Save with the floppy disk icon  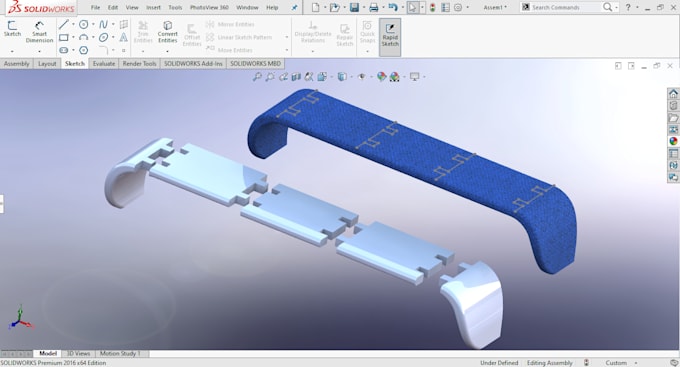(x=354, y=7)
